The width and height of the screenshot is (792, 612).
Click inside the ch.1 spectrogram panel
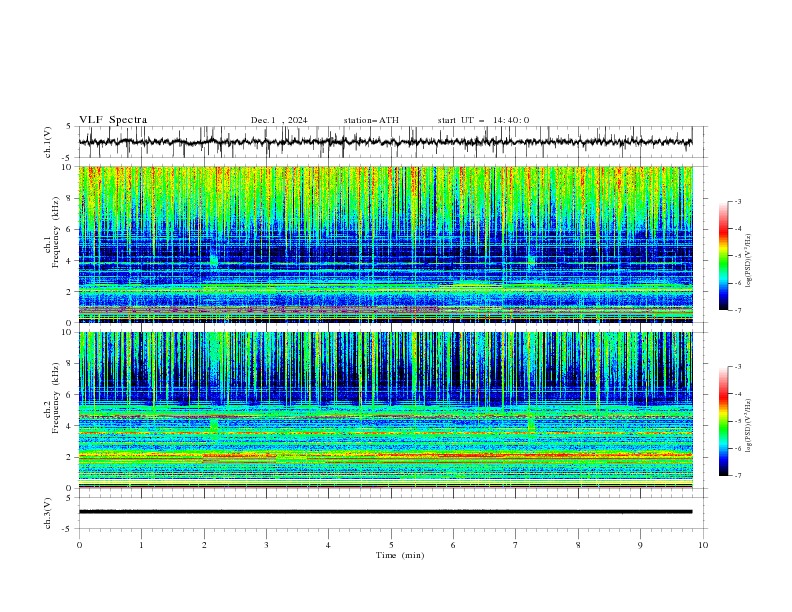(x=385, y=244)
